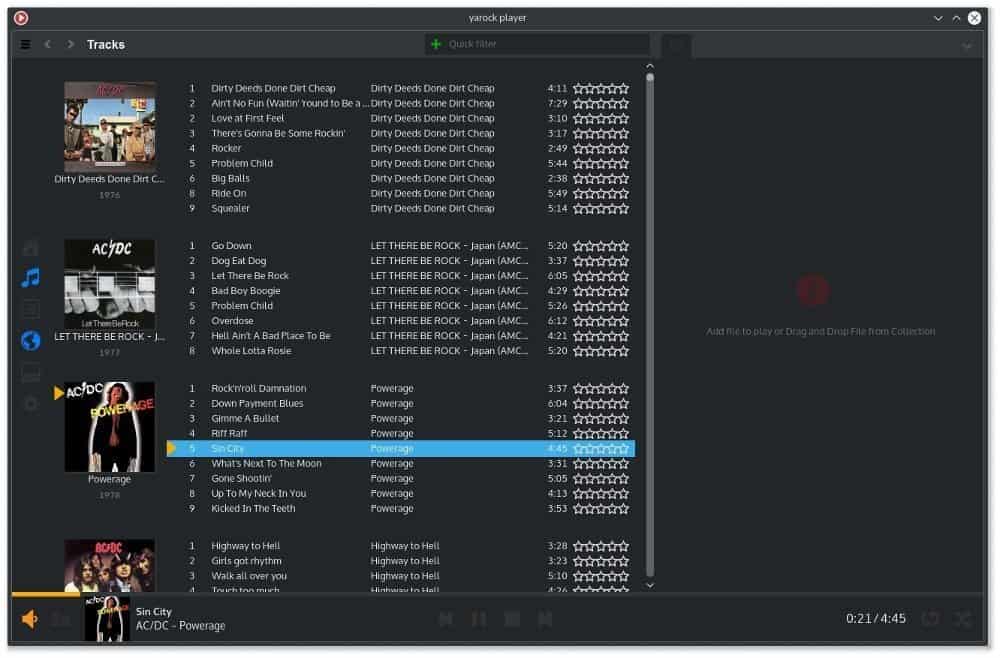Screen dimensions: 1000x658
Task: Select the Let There Be Rock album cover
Action: (110, 284)
